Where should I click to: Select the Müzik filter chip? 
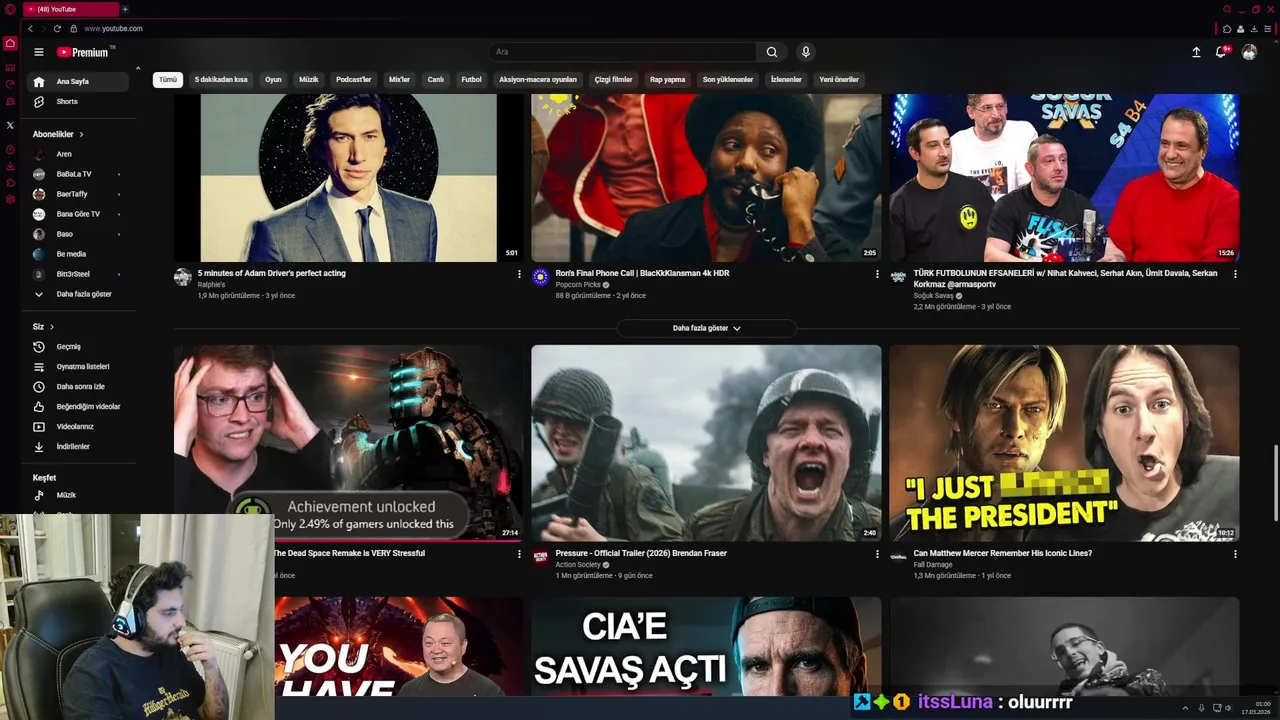[309, 79]
